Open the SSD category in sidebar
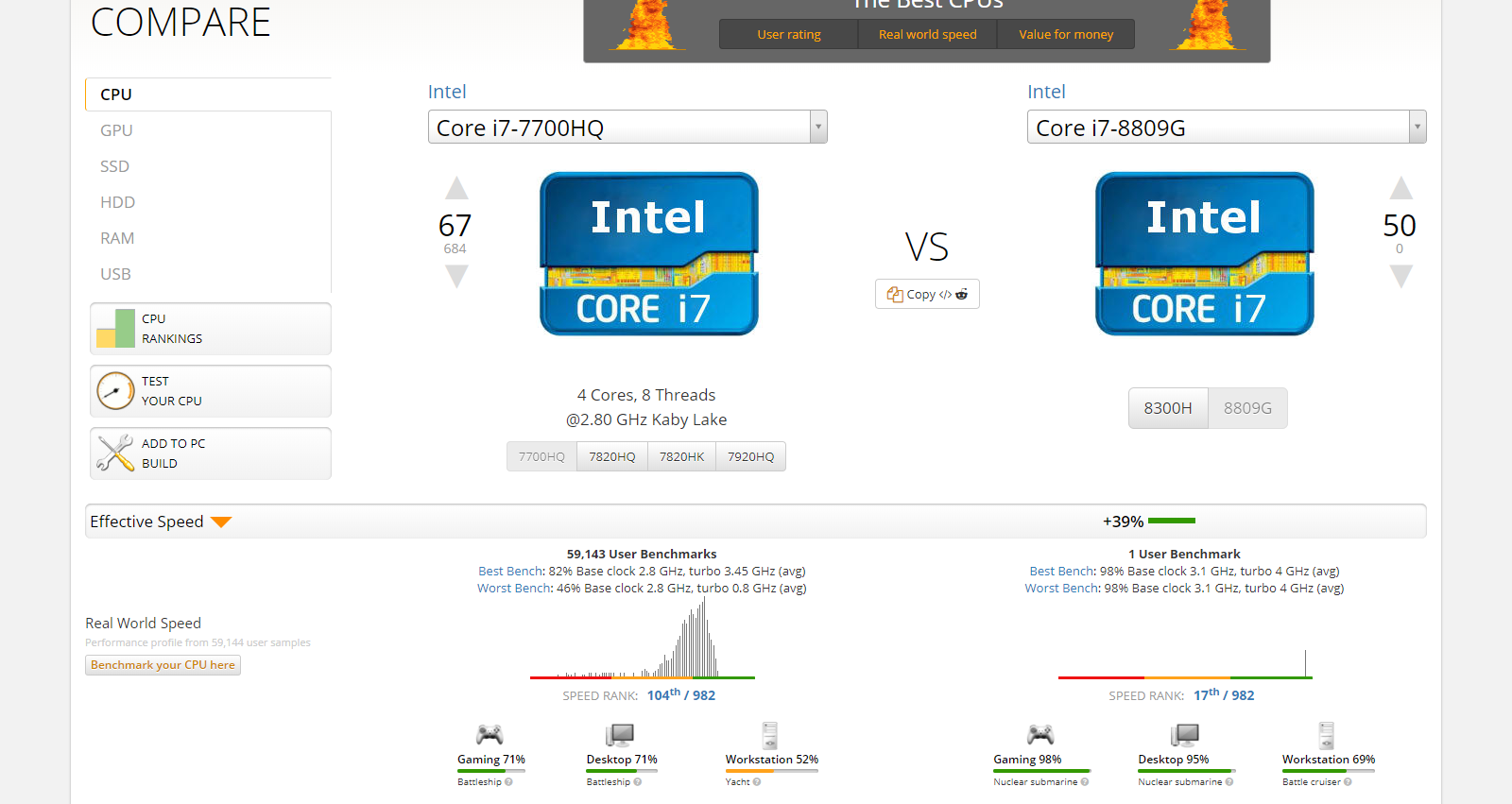Image resolution: width=1512 pixels, height=804 pixels. [x=114, y=166]
